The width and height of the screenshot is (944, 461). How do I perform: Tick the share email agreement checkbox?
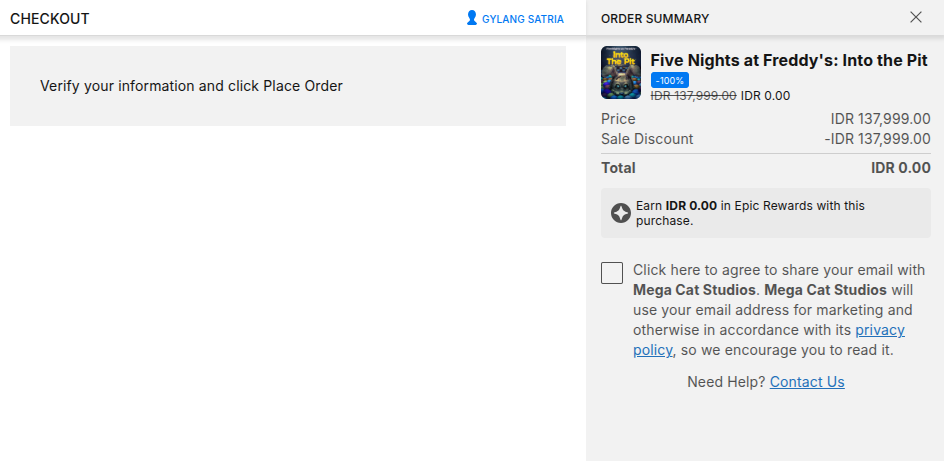[x=612, y=273]
